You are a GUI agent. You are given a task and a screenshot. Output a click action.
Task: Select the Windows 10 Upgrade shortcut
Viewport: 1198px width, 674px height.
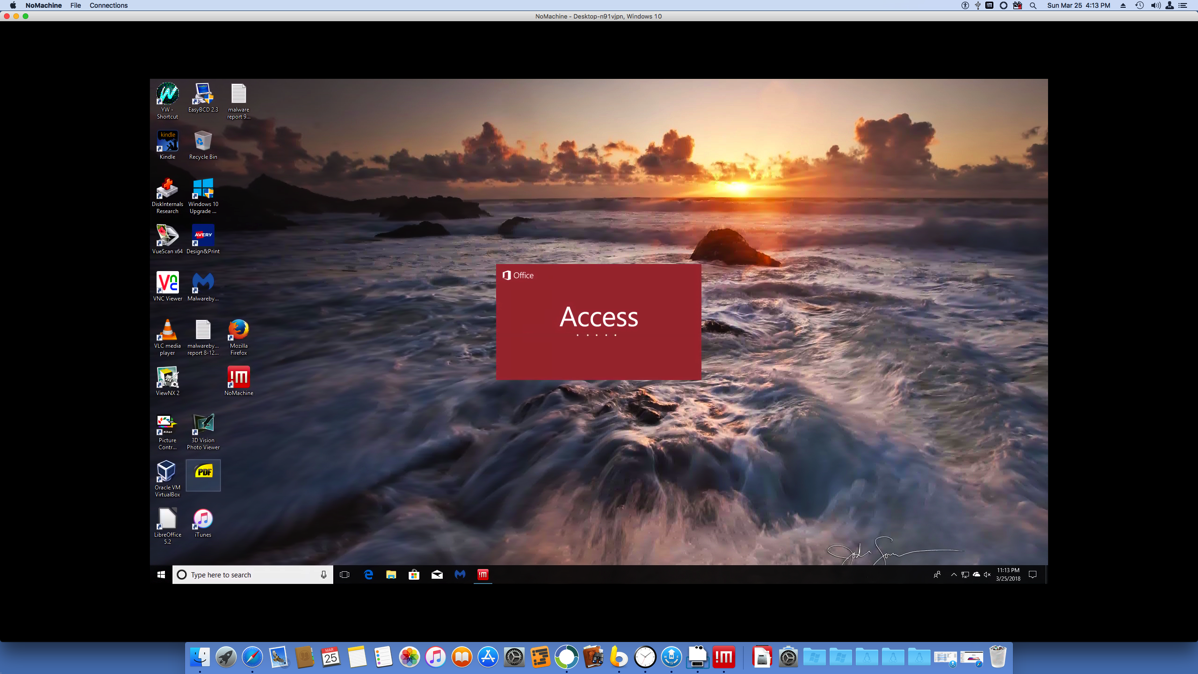coord(202,196)
